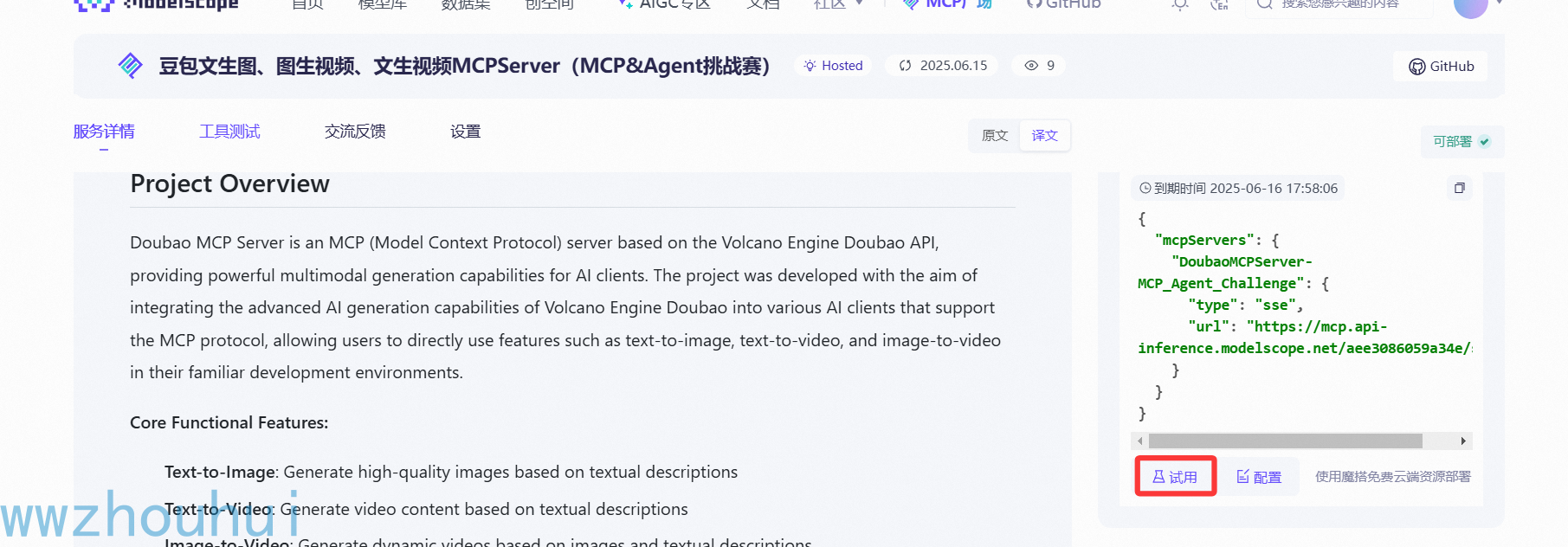The height and width of the screenshot is (547, 1568).
Task: Click the right arrow of the config scrollbar
Action: [x=1463, y=441]
